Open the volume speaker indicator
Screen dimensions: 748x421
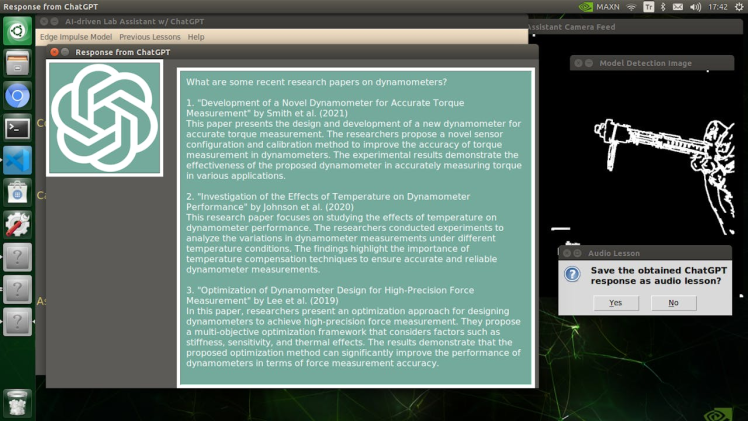(695, 7)
